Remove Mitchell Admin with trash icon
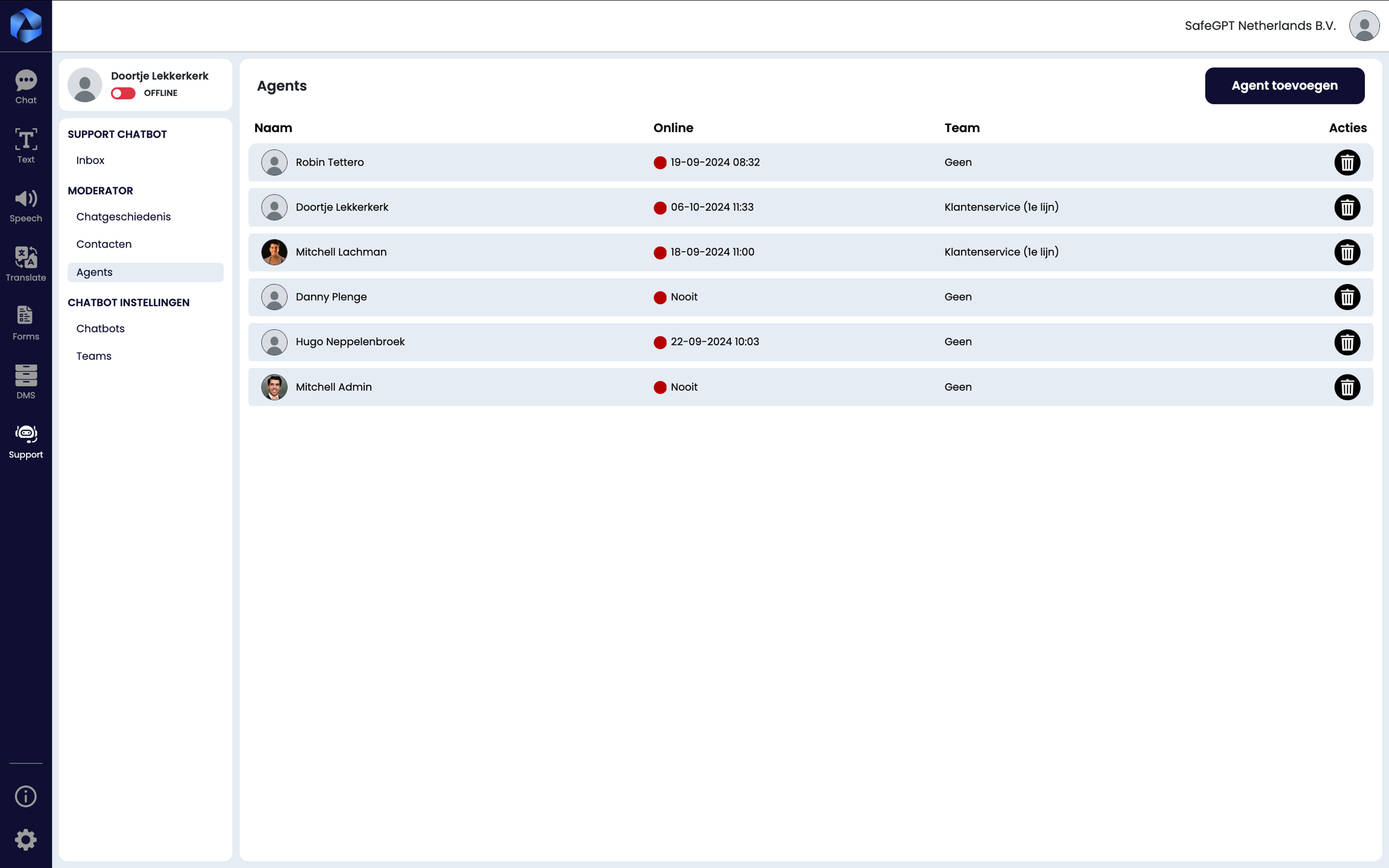 [x=1347, y=387]
